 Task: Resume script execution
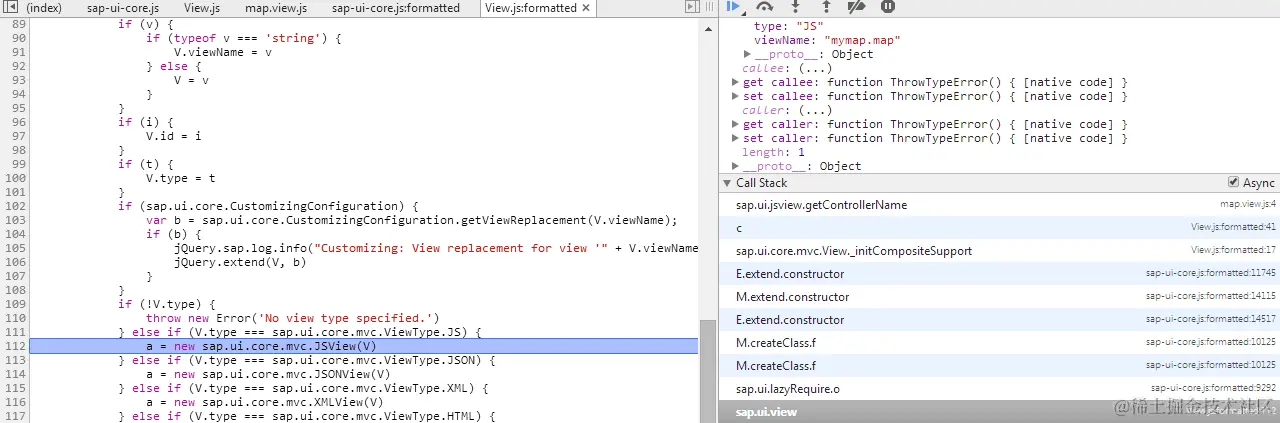734,7
